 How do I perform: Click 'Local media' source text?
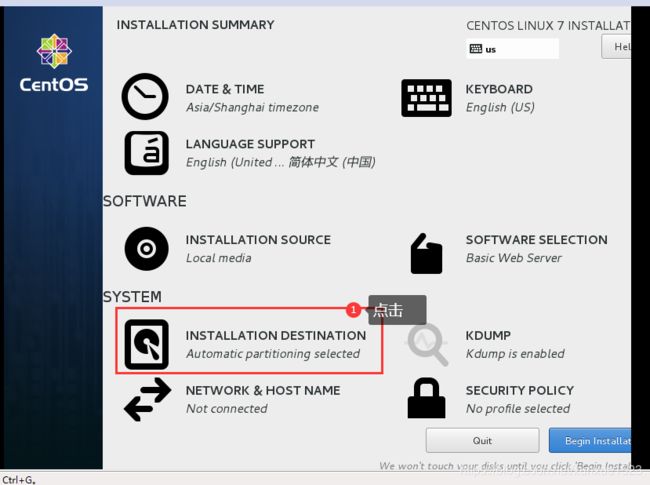coord(218,258)
